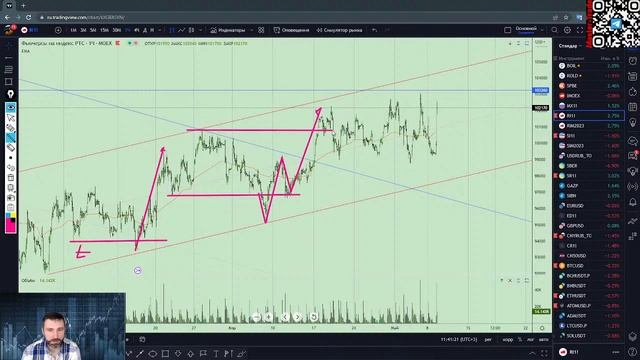Toggle the percent scale button
Screen dimensions: 640x360
[520, 340]
